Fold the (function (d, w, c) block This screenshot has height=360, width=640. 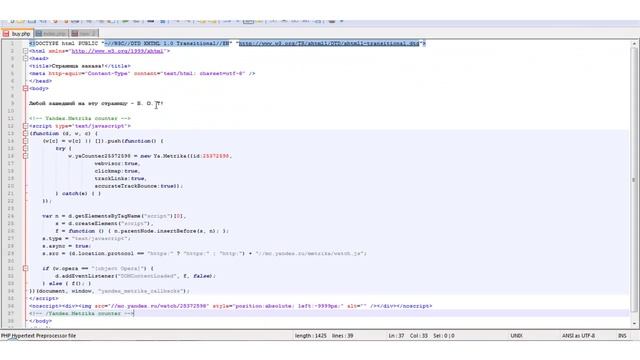click(x=25, y=133)
